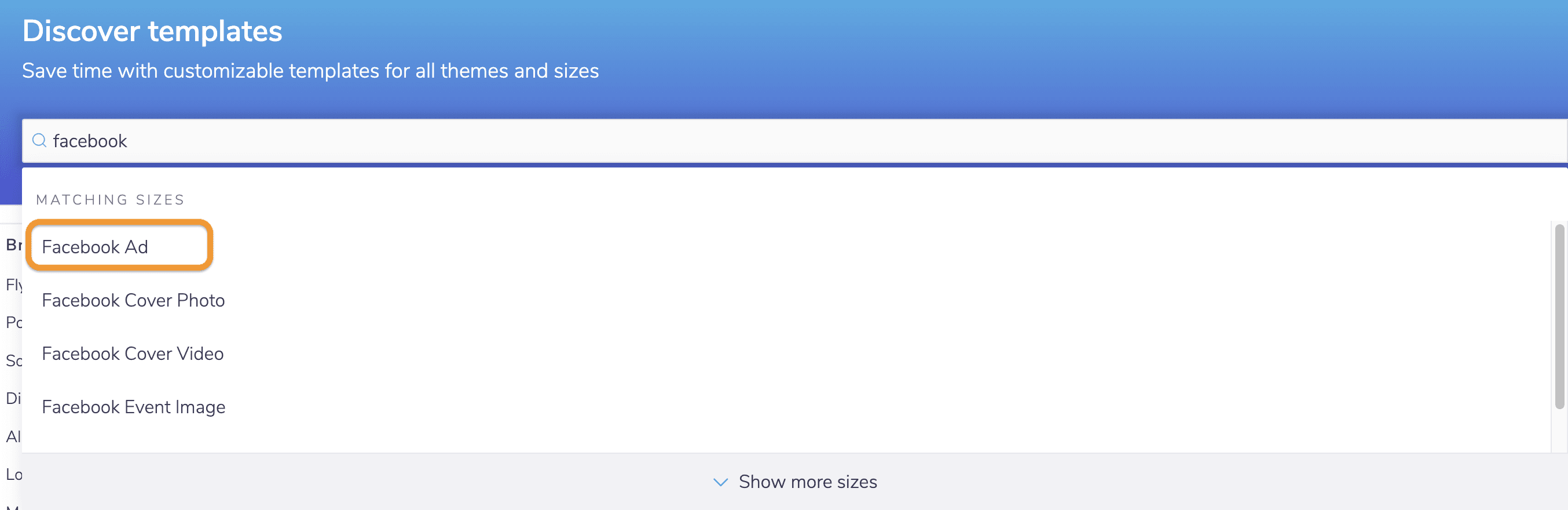The image size is (1568, 510).
Task: Open the partially hidden "Fl" sidebar category
Action: point(13,285)
